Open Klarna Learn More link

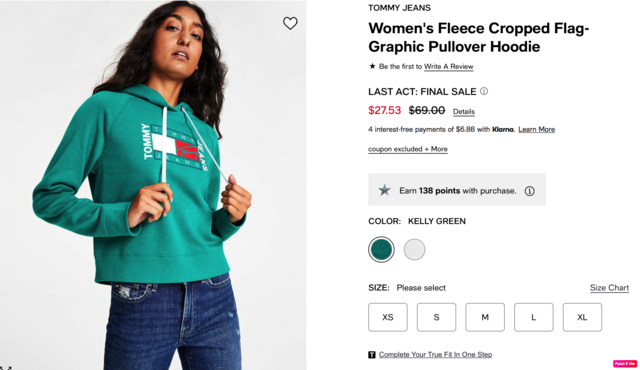pos(536,129)
